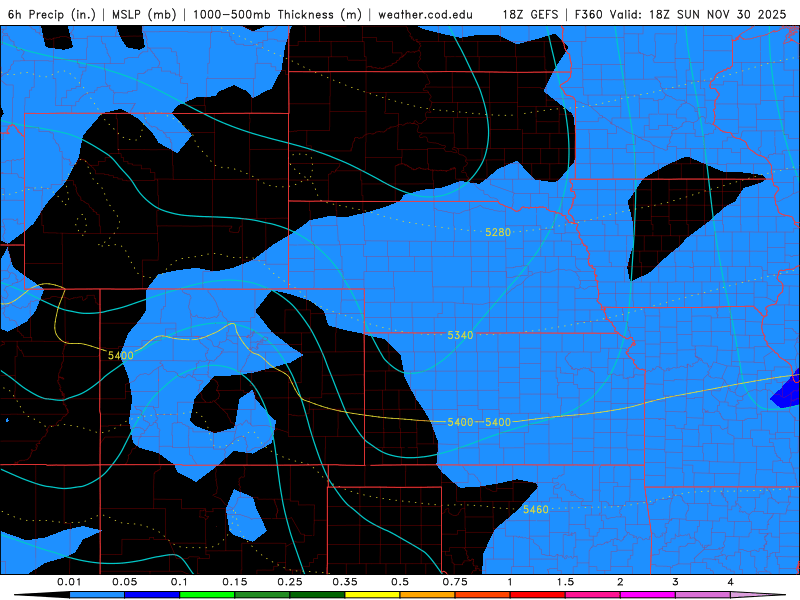Click the '0.1' legend value
Screen dimensions: 800x600
(x=179, y=582)
